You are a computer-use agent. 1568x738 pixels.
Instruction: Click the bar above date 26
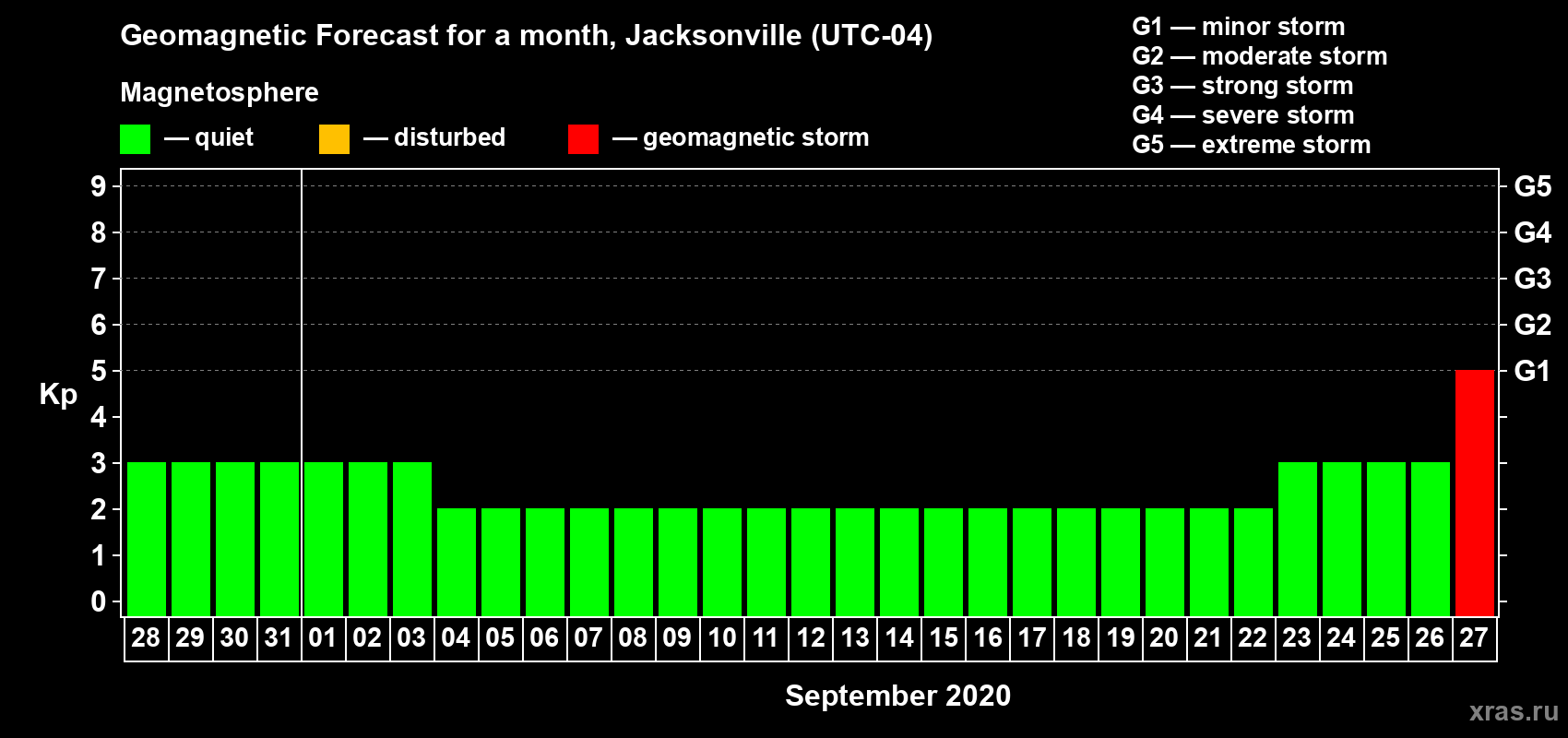coord(1431,539)
